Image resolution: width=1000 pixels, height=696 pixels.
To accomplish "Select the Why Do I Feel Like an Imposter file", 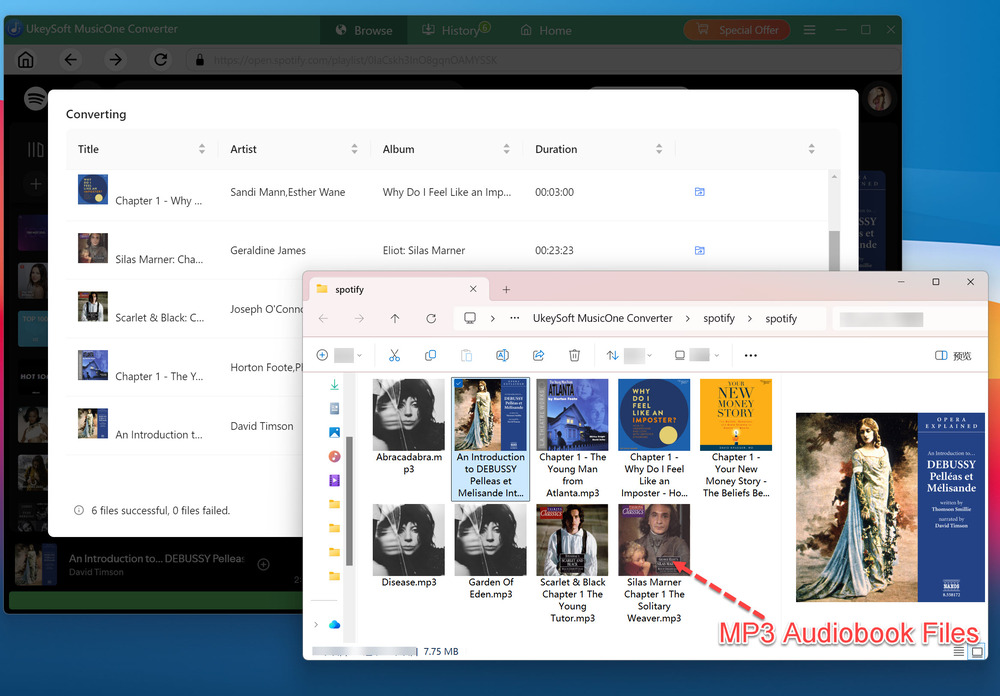I will [x=654, y=439].
